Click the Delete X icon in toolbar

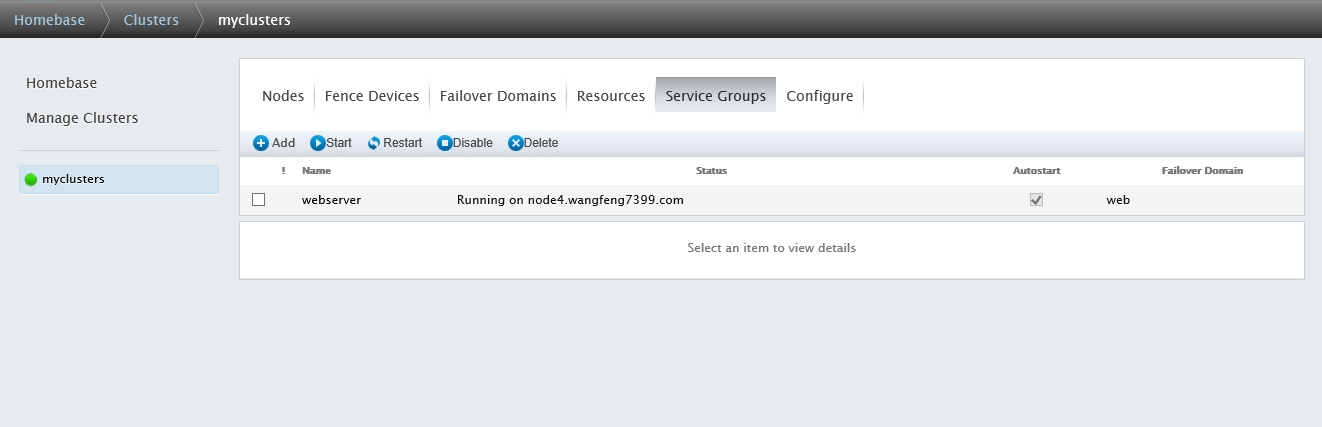pos(516,143)
